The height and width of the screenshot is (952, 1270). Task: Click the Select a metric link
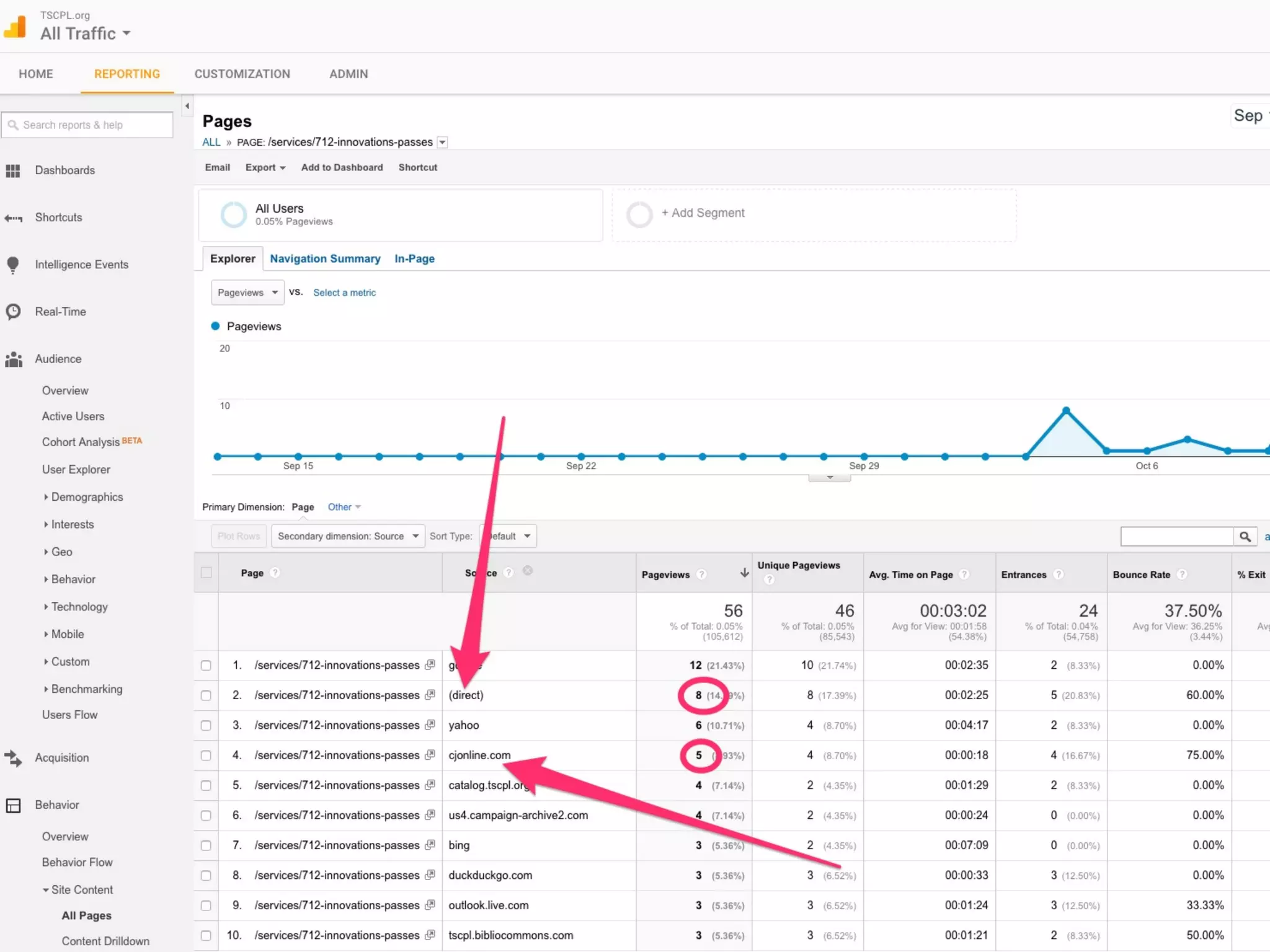[x=344, y=293]
